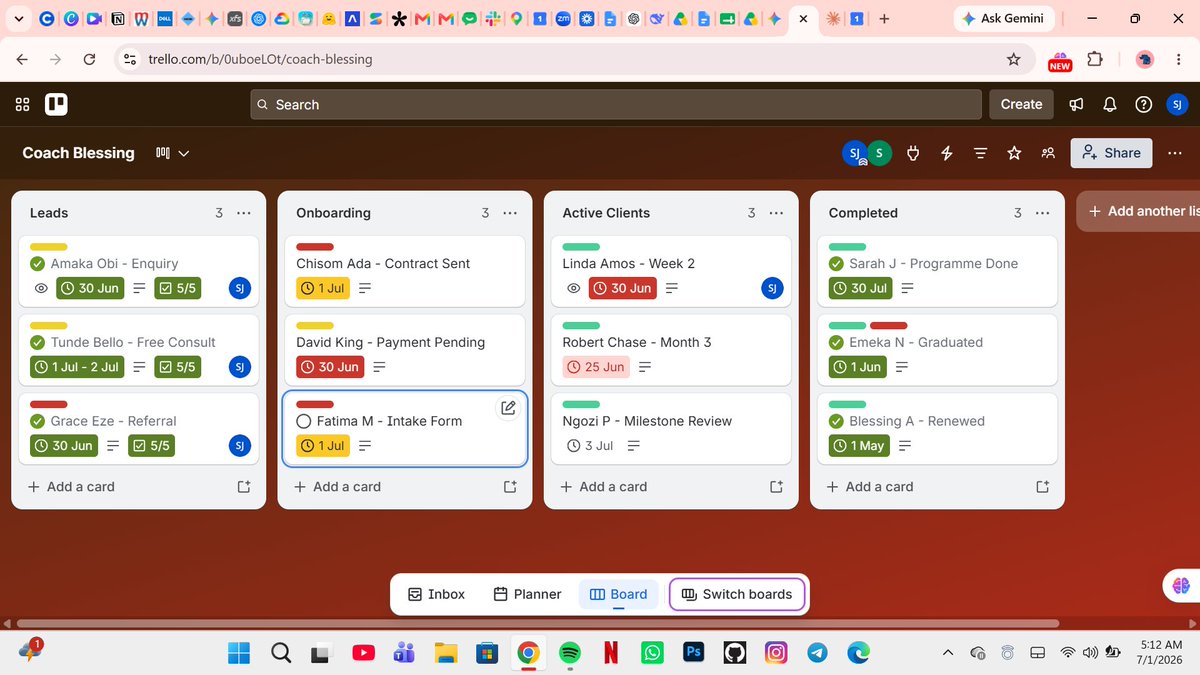
Task: Open Leads list actions menu
Action: [x=244, y=213]
